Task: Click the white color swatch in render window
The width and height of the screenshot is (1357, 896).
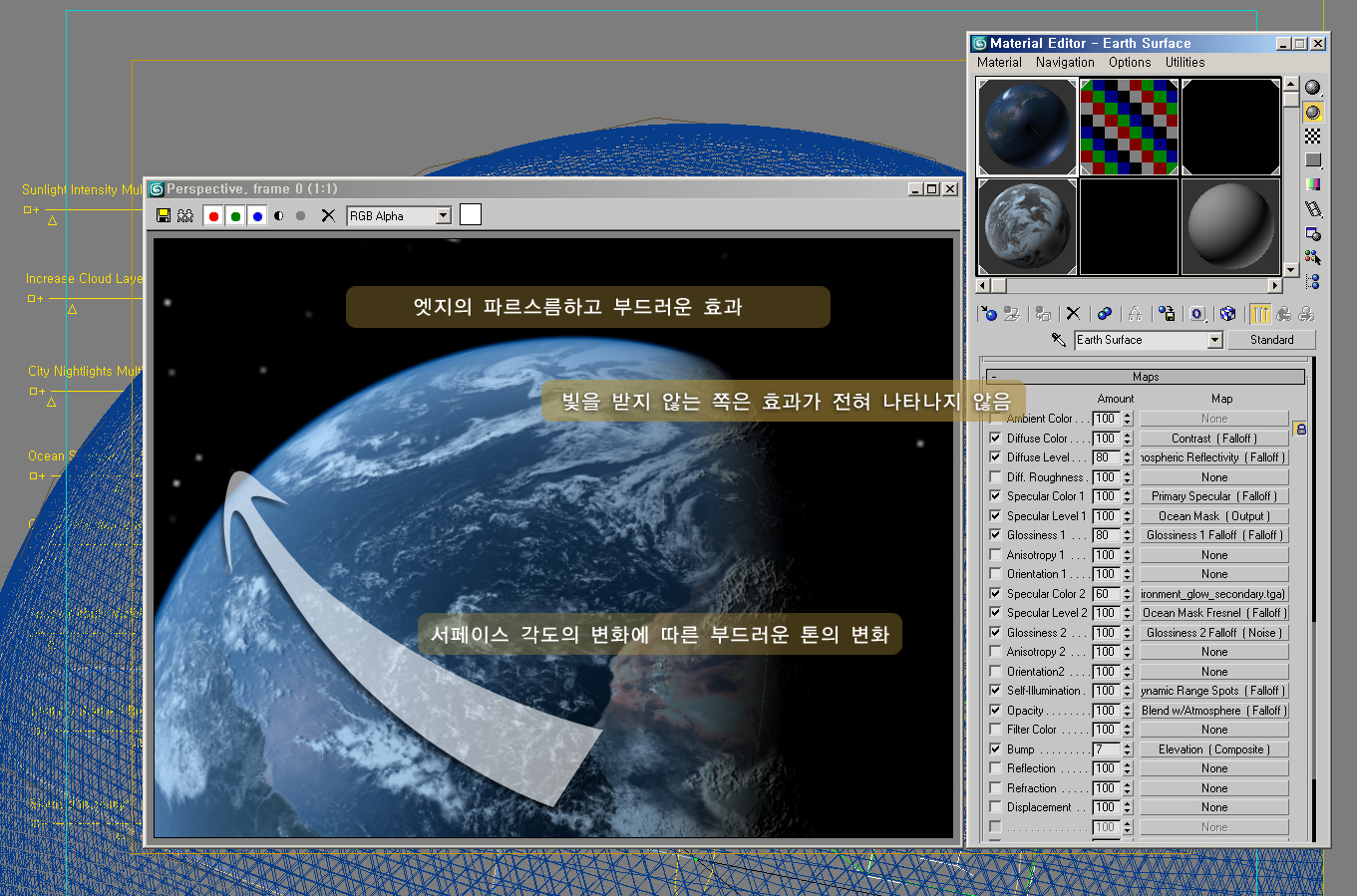Action: [471, 214]
